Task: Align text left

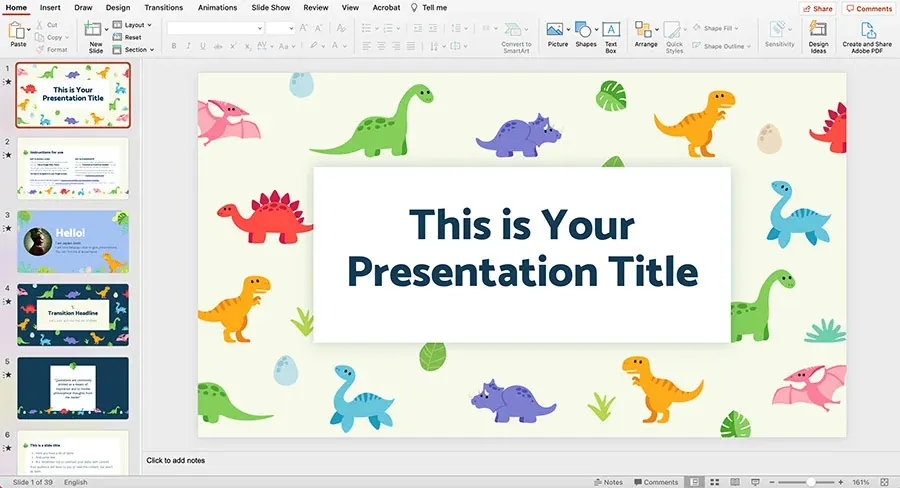Action: point(366,46)
